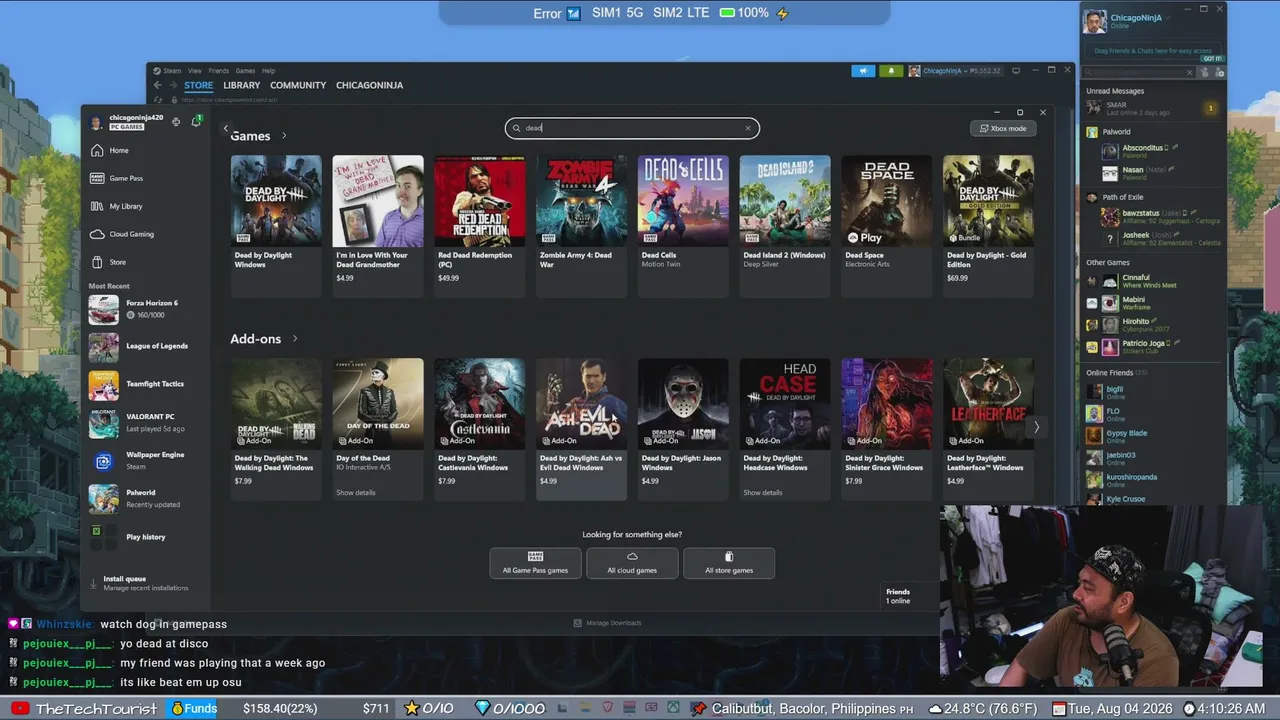This screenshot has height=720, width=1280.
Task: Open the CHICAGONINJA profile tab in Steam
Action: pos(369,85)
